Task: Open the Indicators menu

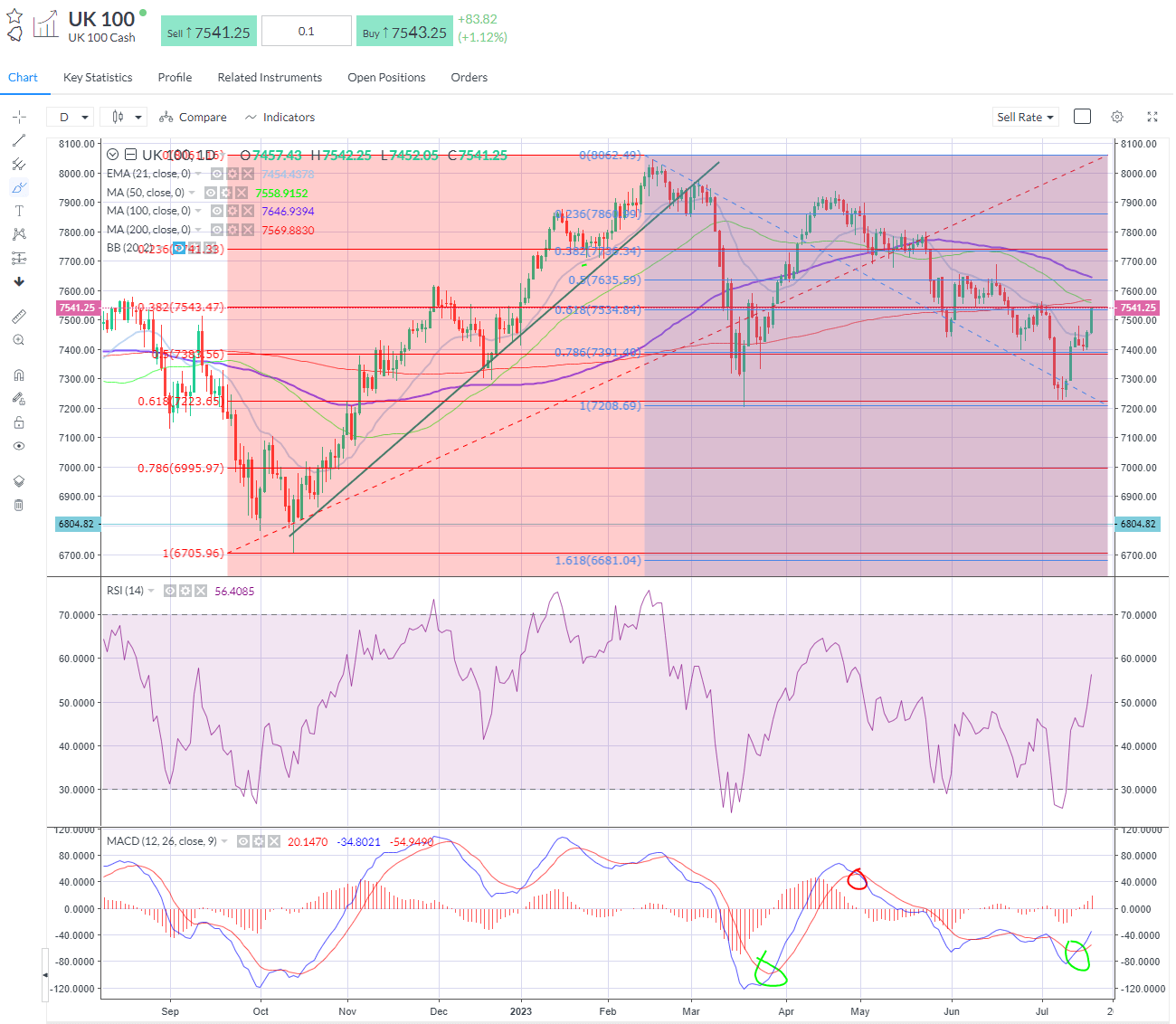Action: point(280,117)
